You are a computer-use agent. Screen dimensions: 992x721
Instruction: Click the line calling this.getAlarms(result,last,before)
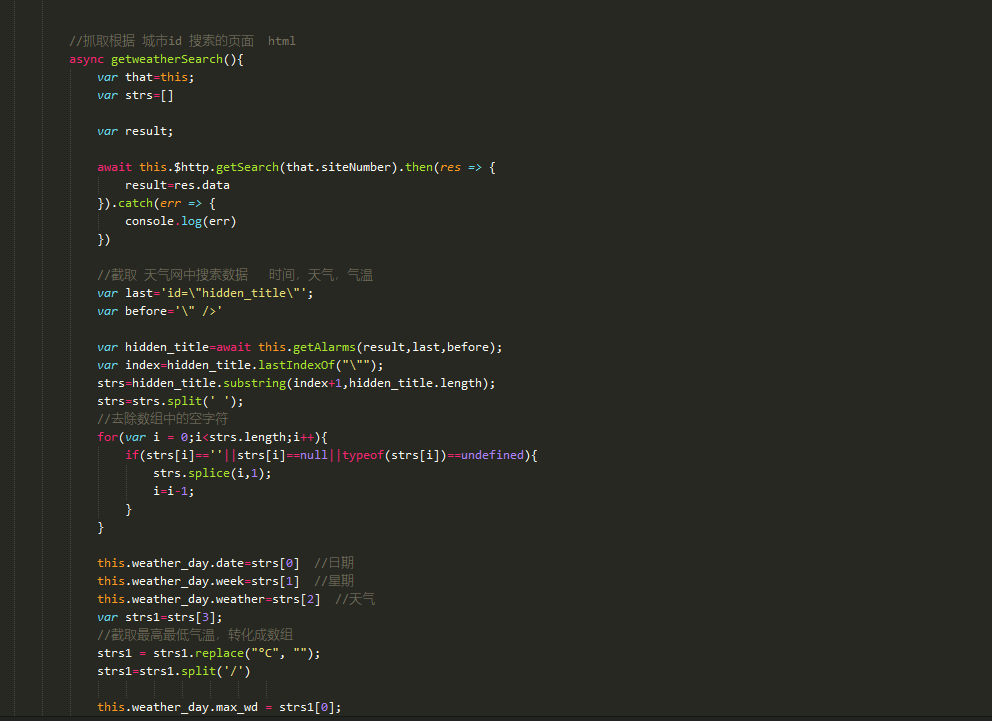point(300,347)
